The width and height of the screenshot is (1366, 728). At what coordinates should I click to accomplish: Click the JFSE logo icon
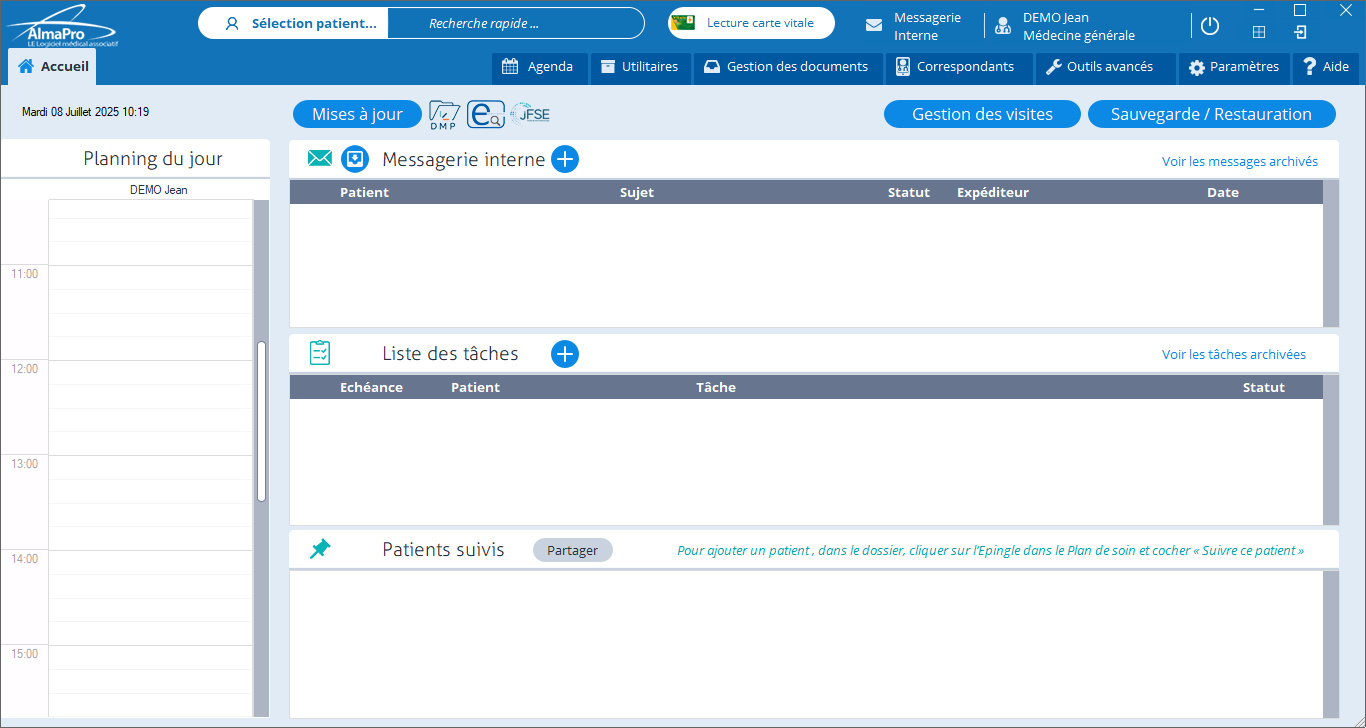(x=530, y=115)
